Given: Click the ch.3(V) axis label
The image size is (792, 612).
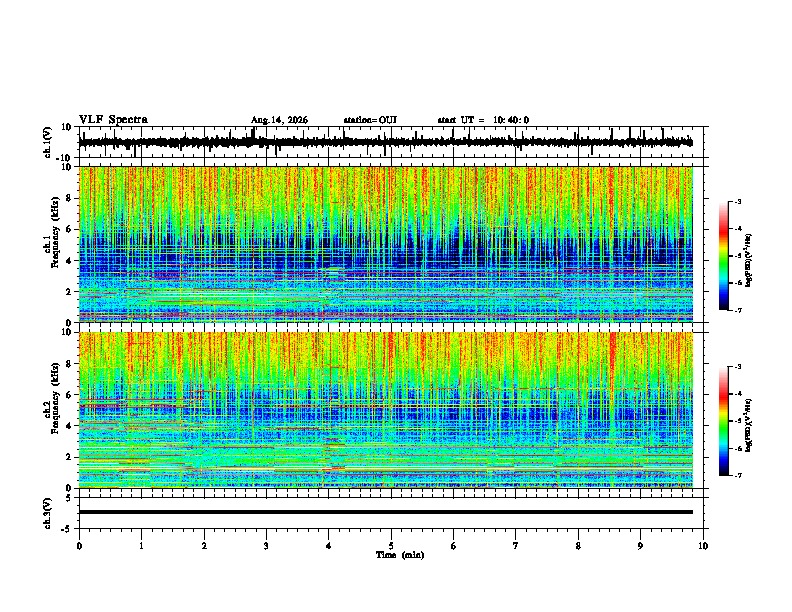Looking at the screenshot, I should [48, 513].
